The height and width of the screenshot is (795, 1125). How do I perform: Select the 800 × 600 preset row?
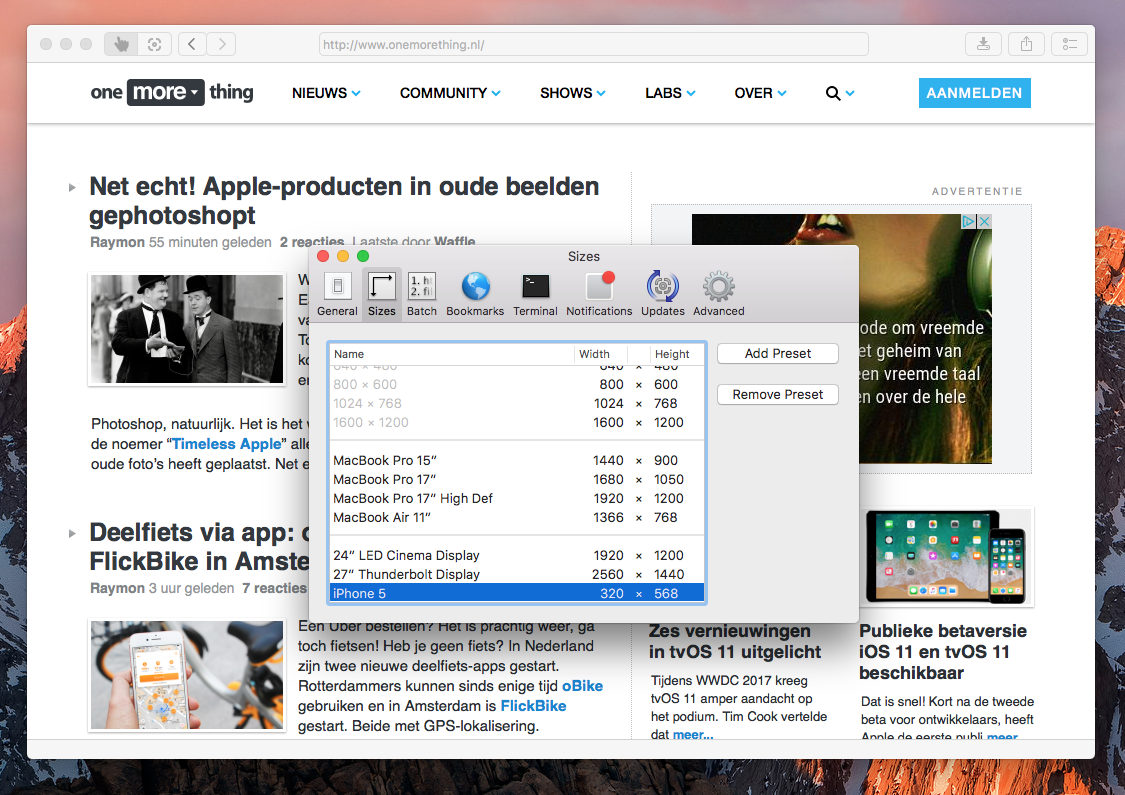(517, 385)
